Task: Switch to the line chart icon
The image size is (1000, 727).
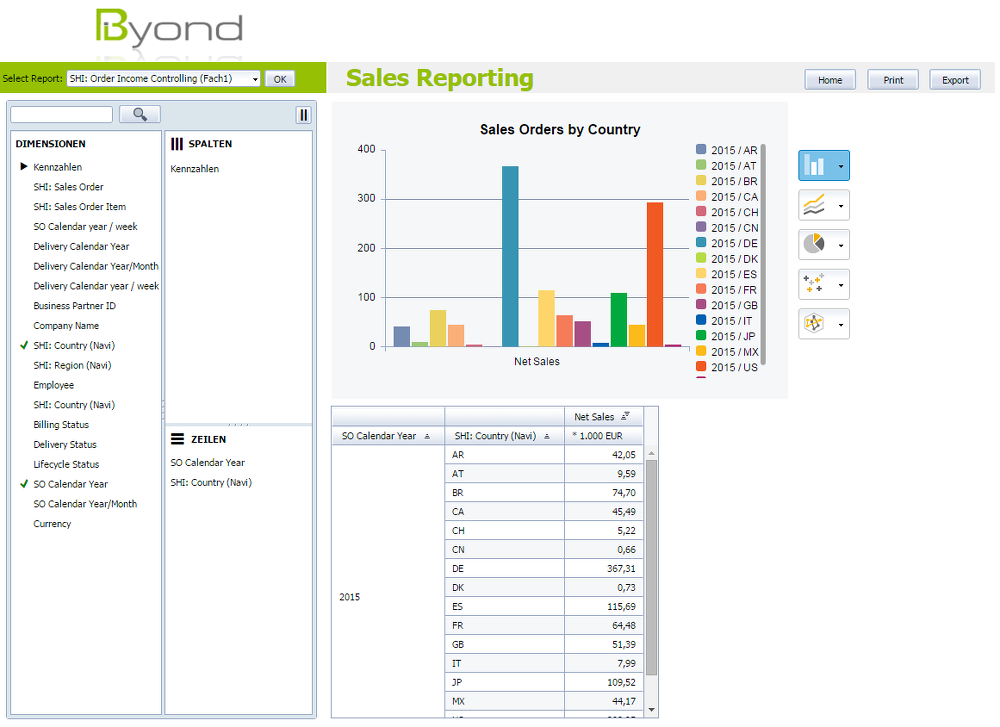Action: (816, 206)
